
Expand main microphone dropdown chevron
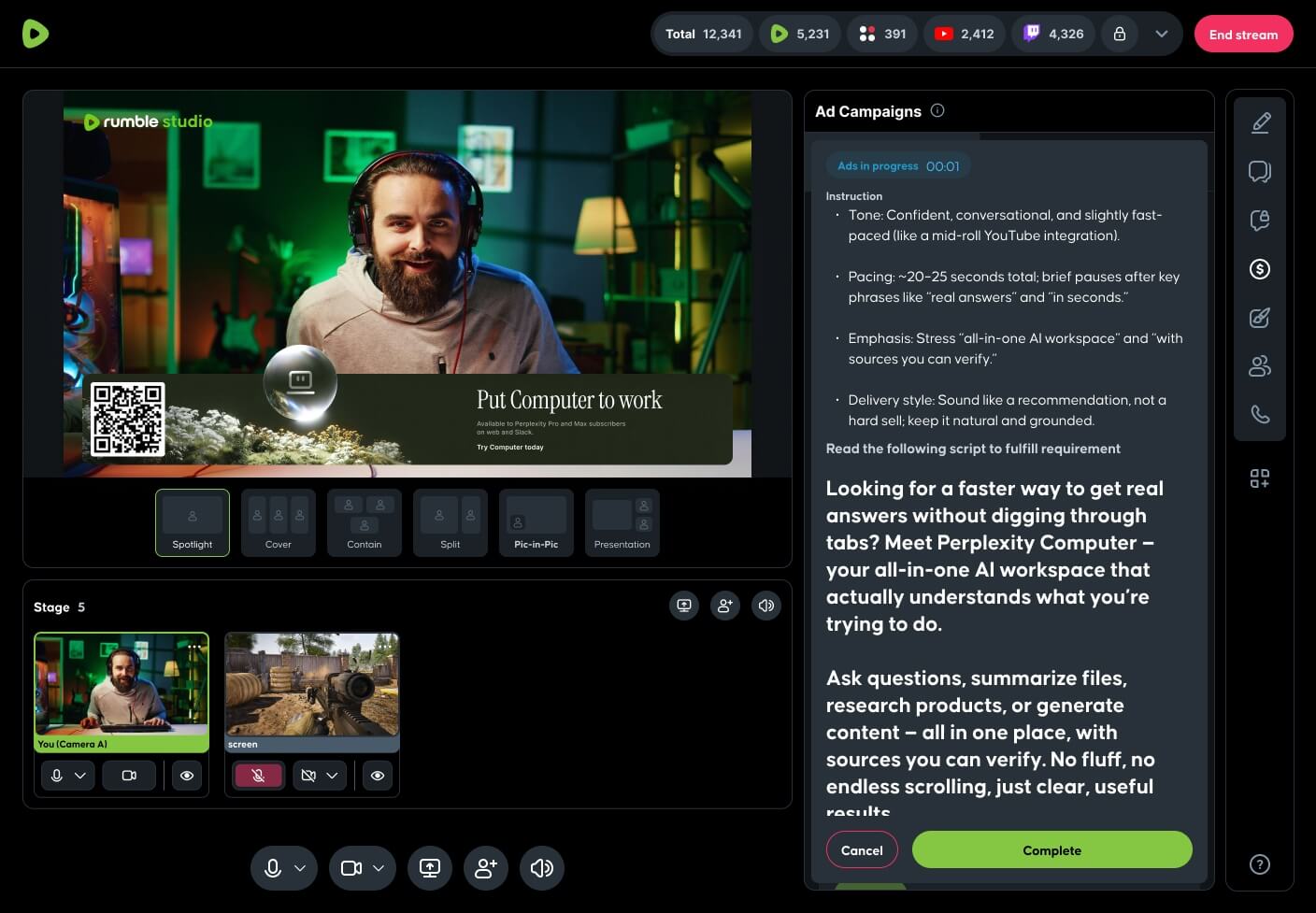pos(300,868)
